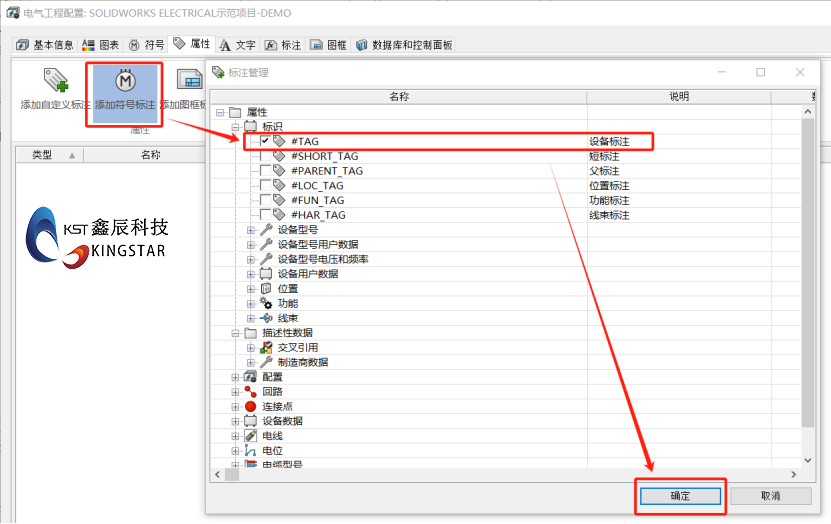Open the 数据库和控制面板 tab
The height and width of the screenshot is (524, 831).
tap(403, 45)
